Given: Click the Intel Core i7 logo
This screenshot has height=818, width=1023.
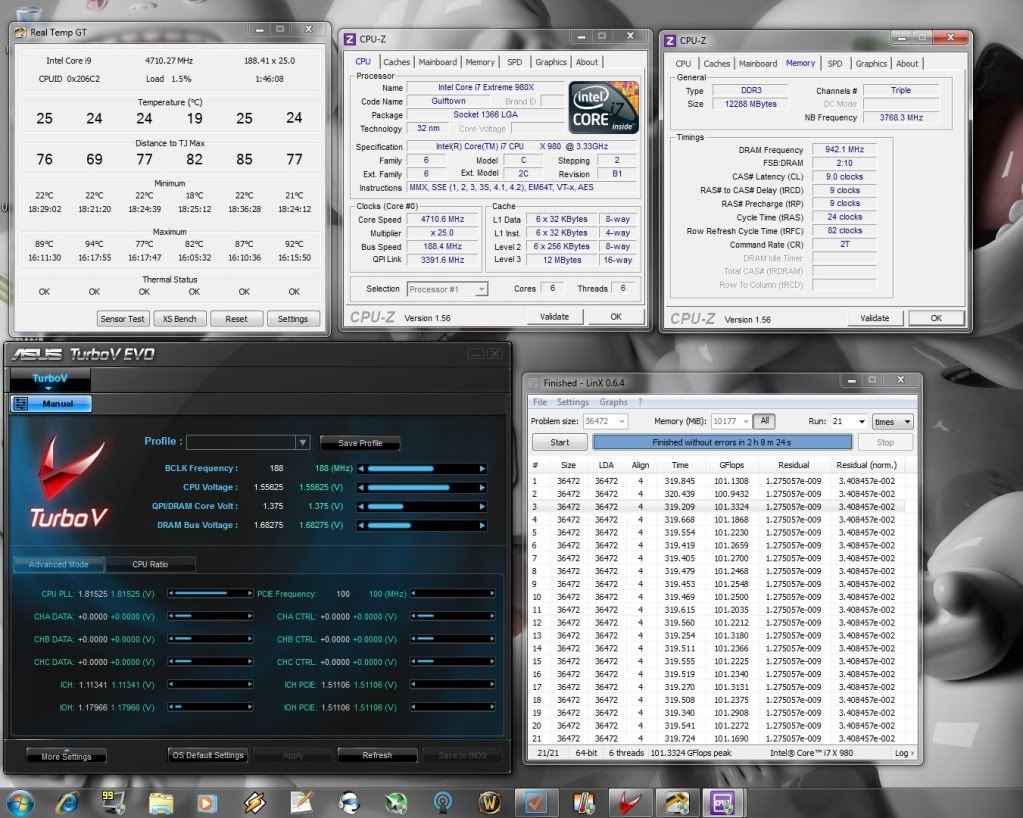Looking at the screenshot, I should tap(603, 107).
